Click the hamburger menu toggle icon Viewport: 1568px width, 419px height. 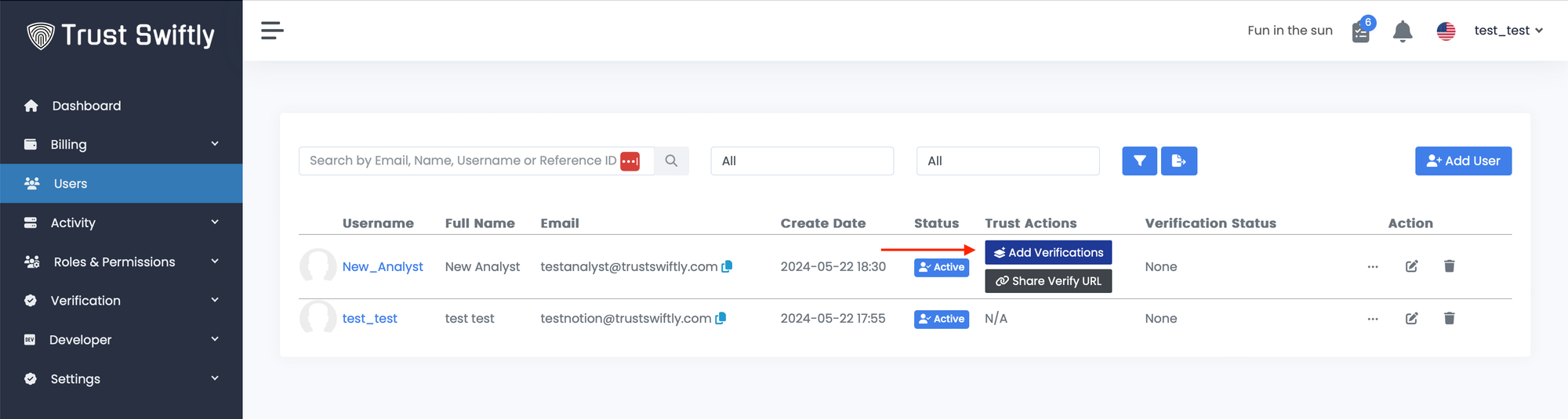(x=272, y=31)
